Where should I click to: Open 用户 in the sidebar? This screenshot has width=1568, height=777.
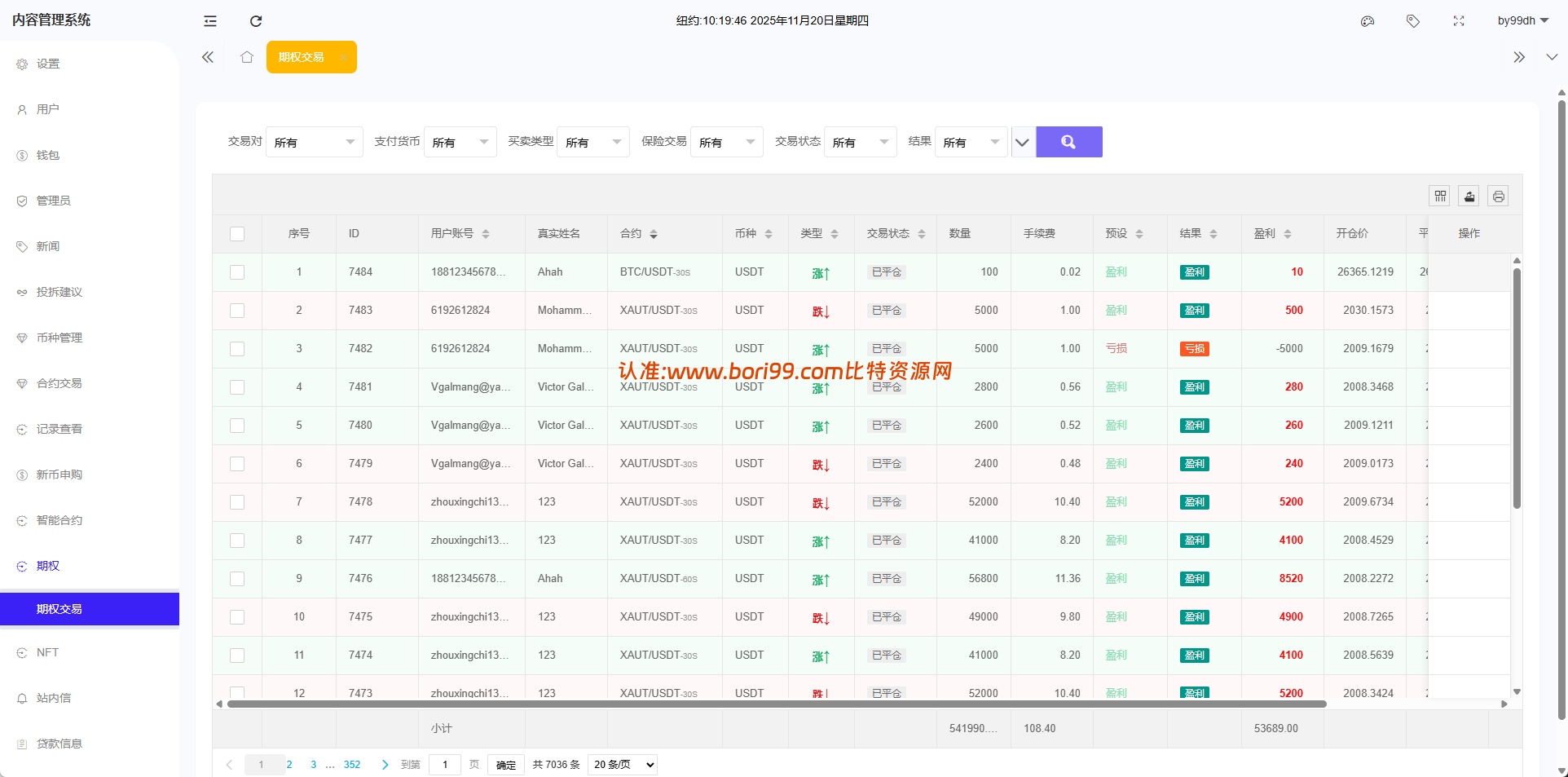[90, 109]
